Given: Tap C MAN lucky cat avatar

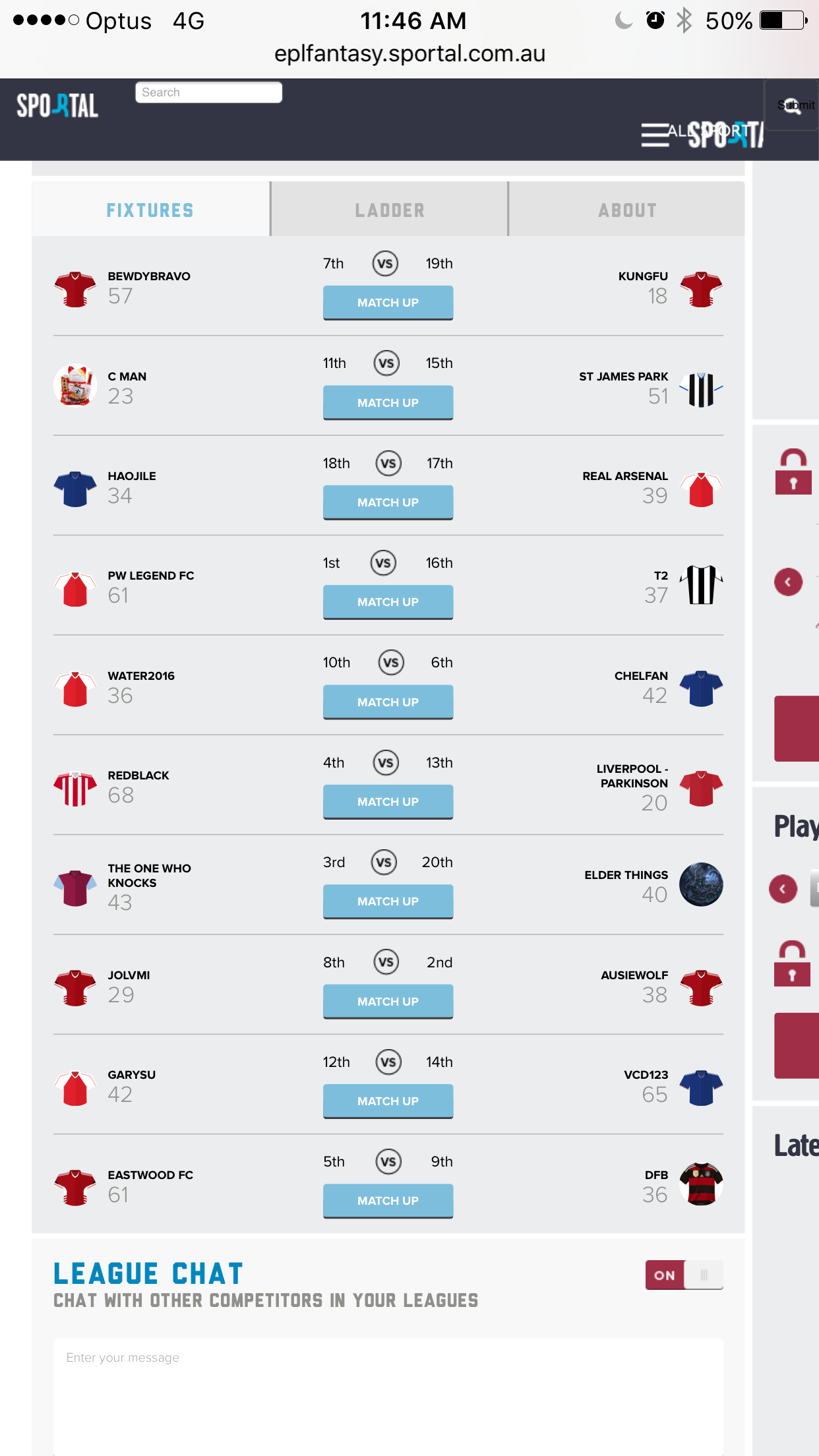Looking at the screenshot, I should (75, 386).
